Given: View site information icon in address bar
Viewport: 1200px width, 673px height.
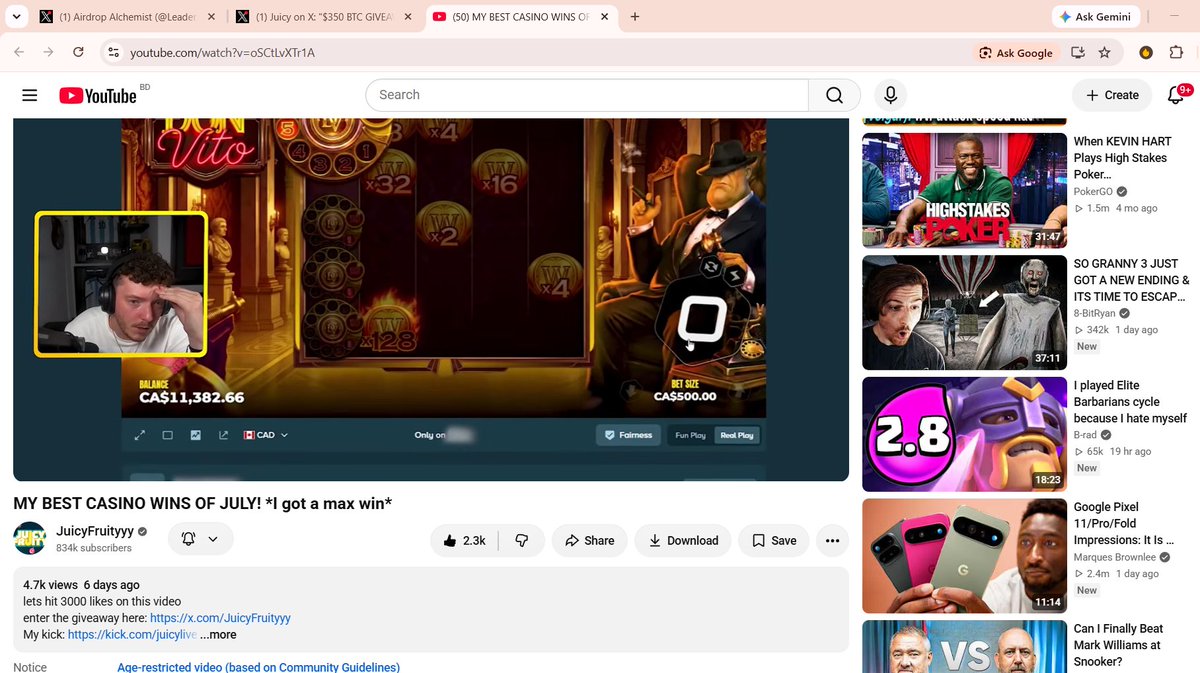Looking at the screenshot, I should coord(113,52).
